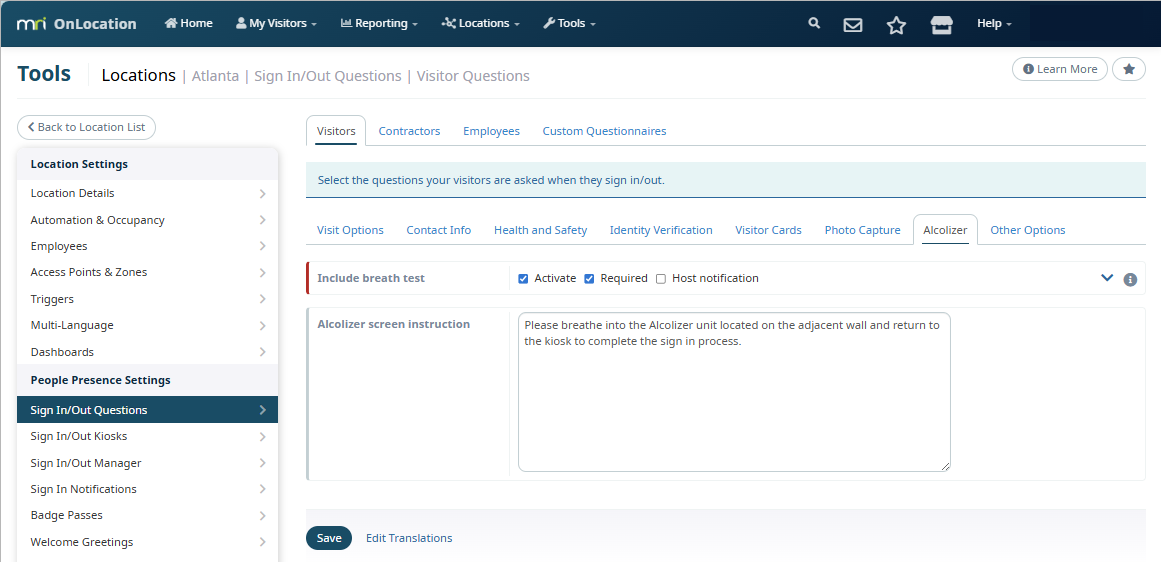Click the info icon beside breath test row
Viewport: 1161px width, 562px height.
(1130, 280)
